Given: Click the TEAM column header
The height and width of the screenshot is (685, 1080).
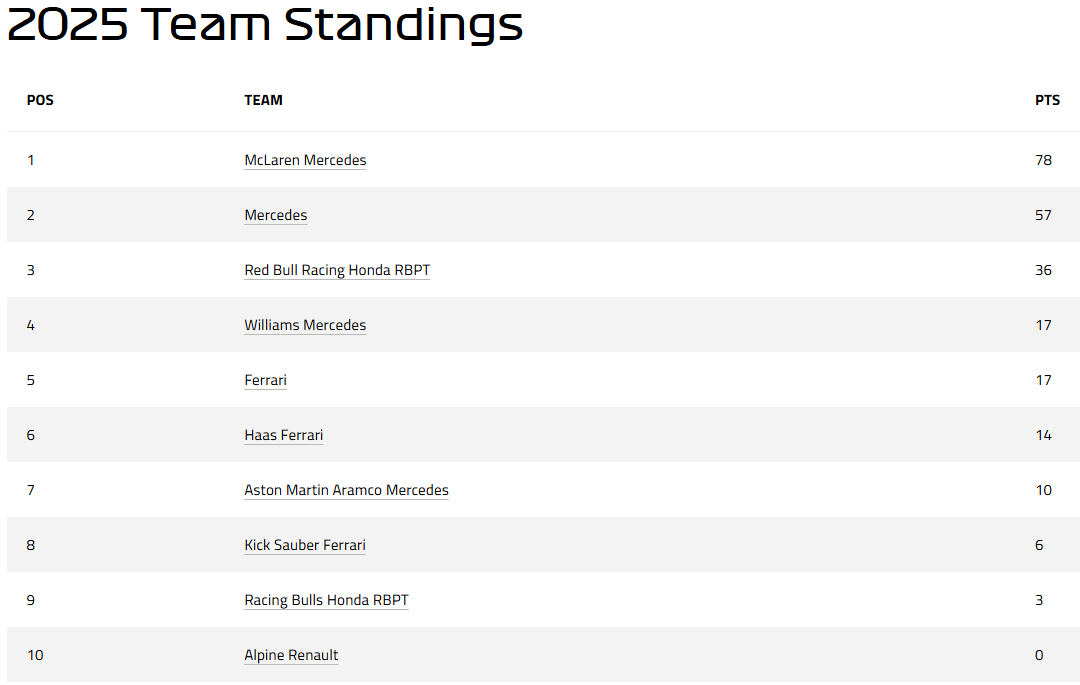Looking at the screenshot, I should (x=263, y=100).
